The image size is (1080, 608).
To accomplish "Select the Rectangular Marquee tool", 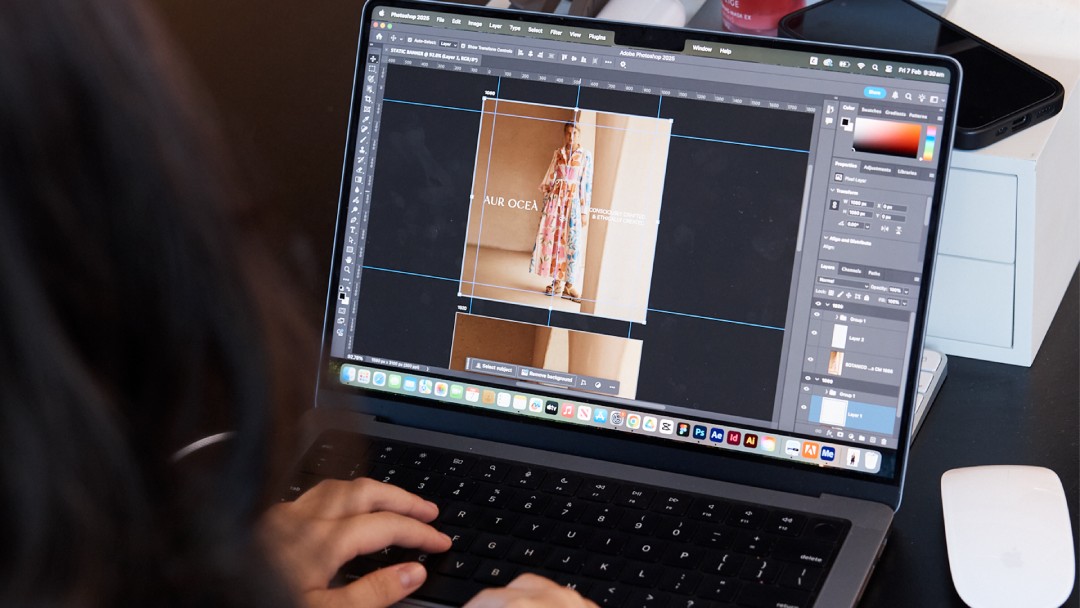I will [x=372, y=68].
